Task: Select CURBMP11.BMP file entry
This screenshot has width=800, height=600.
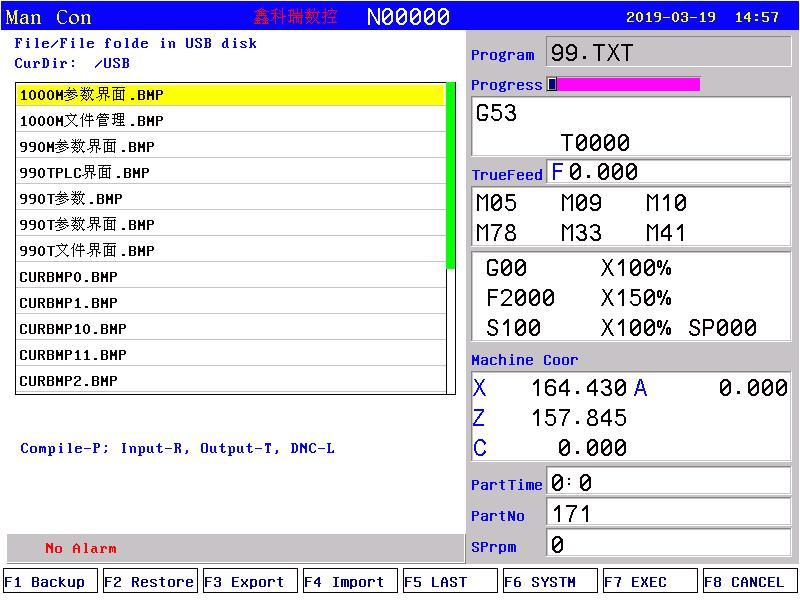Action: click(x=231, y=355)
